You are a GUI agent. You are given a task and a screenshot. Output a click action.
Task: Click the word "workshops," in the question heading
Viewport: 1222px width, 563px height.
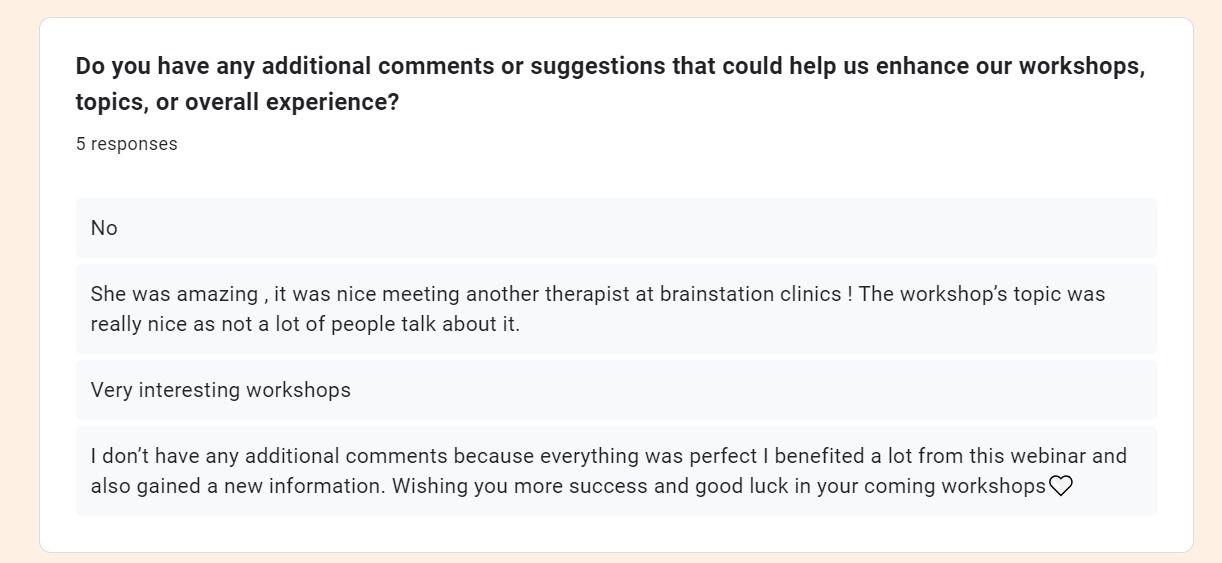[x=1082, y=67]
